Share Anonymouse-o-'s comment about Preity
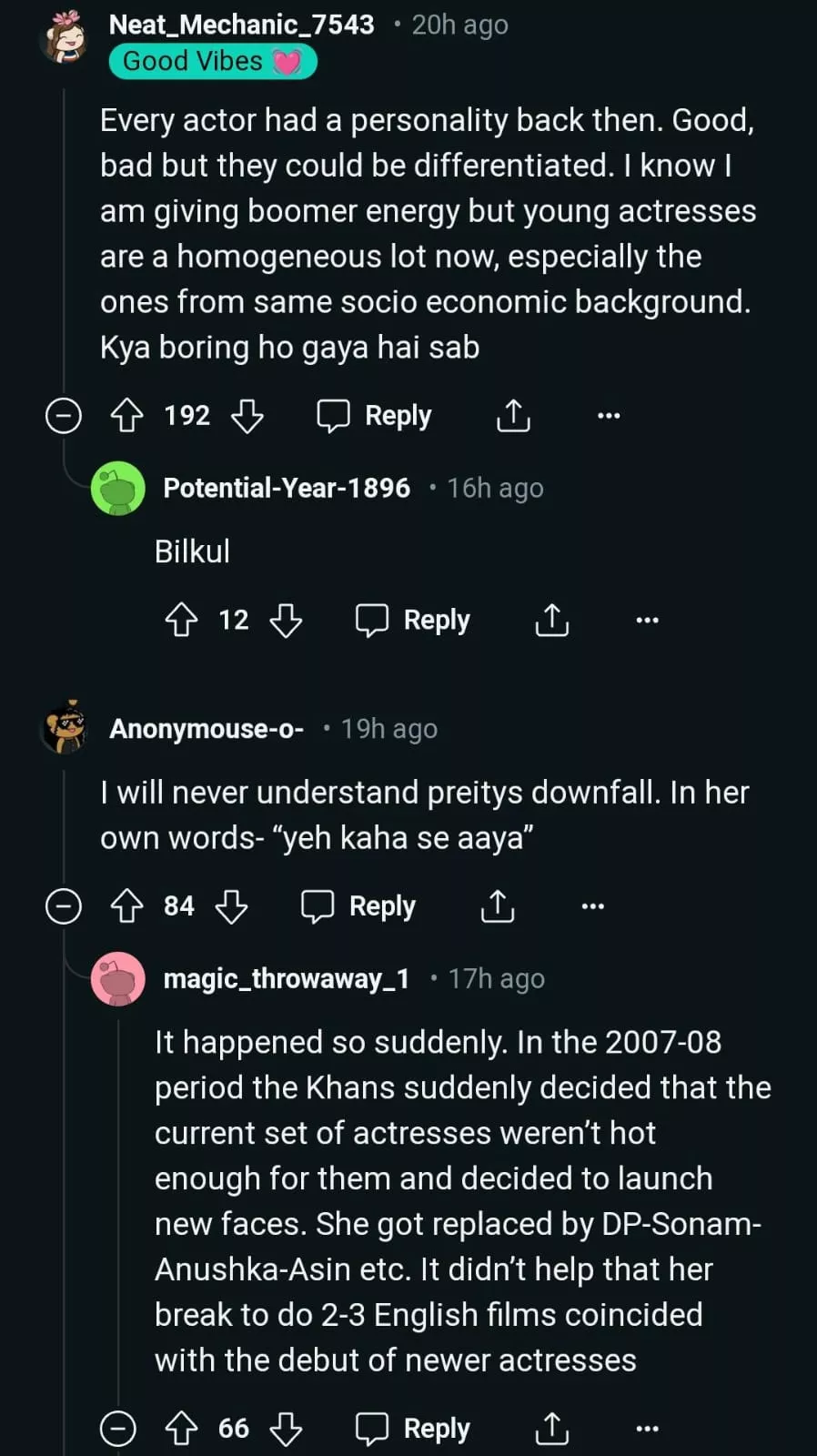The image size is (817, 1456). tap(498, 906)
